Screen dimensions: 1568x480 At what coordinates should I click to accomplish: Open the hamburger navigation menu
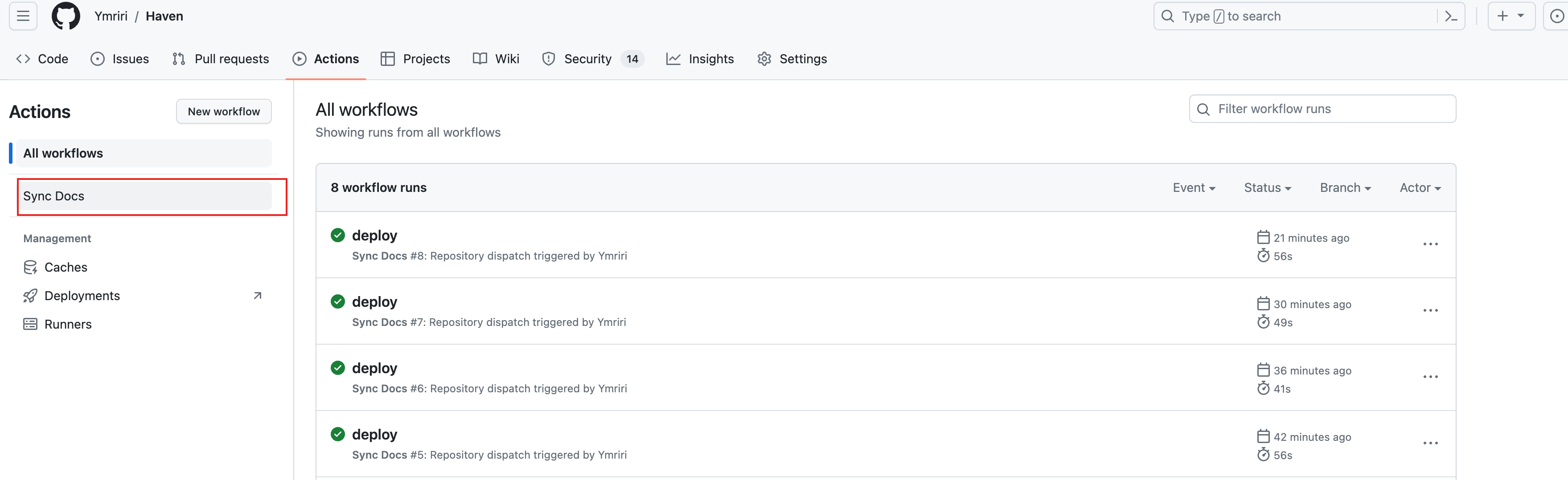coord(23,16)
